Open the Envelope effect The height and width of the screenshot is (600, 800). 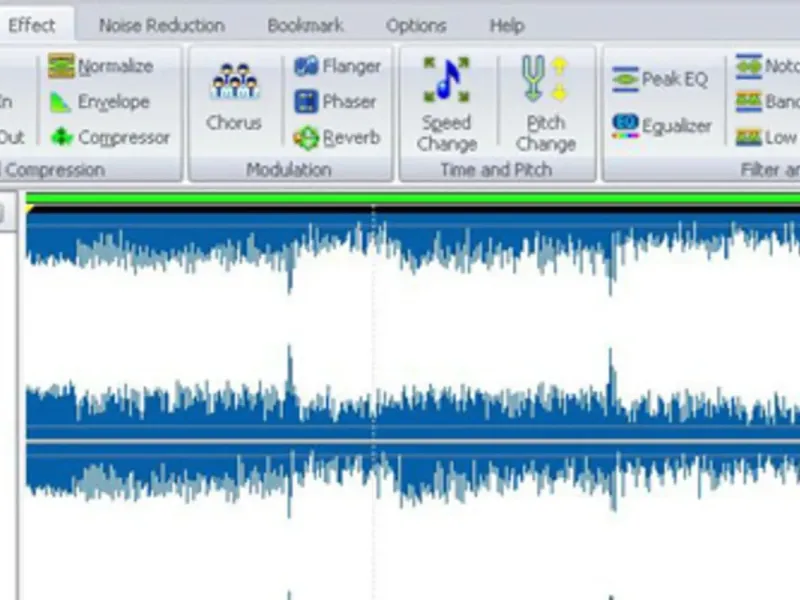click(x=99, y=102)
